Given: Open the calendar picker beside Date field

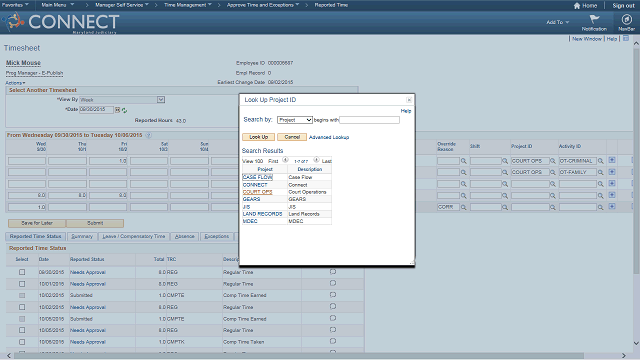Looking at the screenshot, I should 118,110.
